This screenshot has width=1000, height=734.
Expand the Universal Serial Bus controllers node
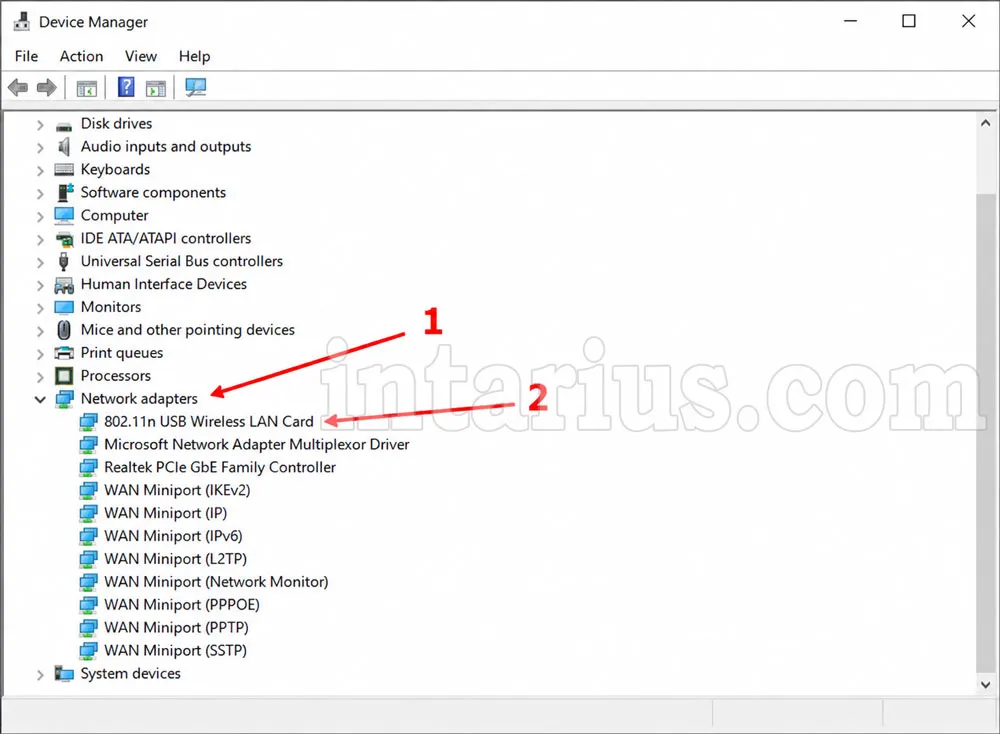point(40,262)
